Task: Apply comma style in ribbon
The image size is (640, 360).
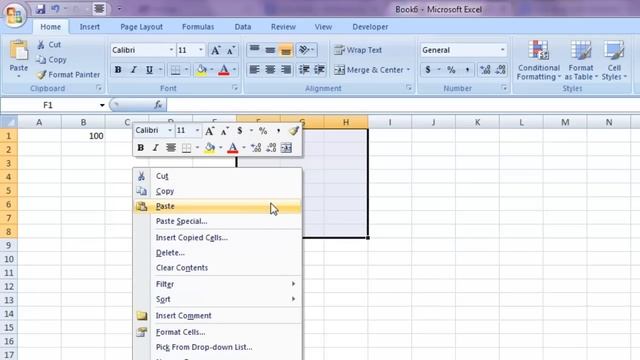Action: pyautogui.click(x=467, y=70)
